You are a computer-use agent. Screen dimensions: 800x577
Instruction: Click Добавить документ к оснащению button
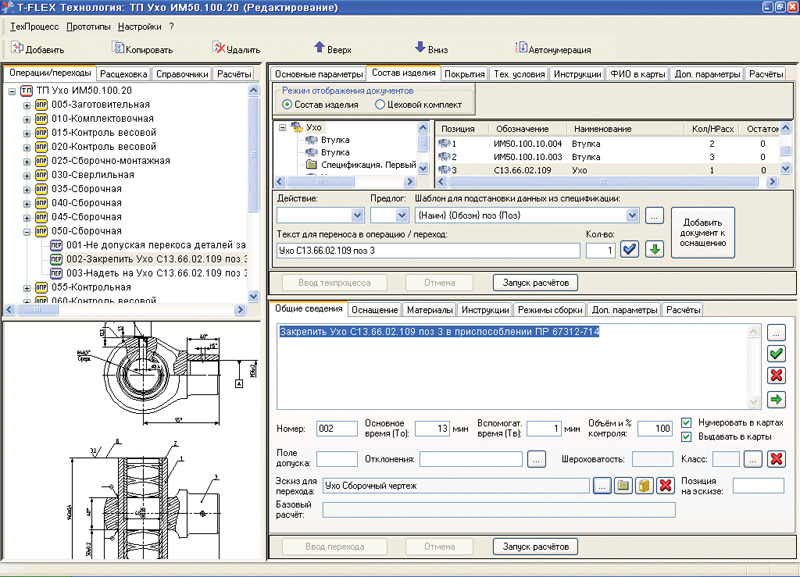coord(703,233)
